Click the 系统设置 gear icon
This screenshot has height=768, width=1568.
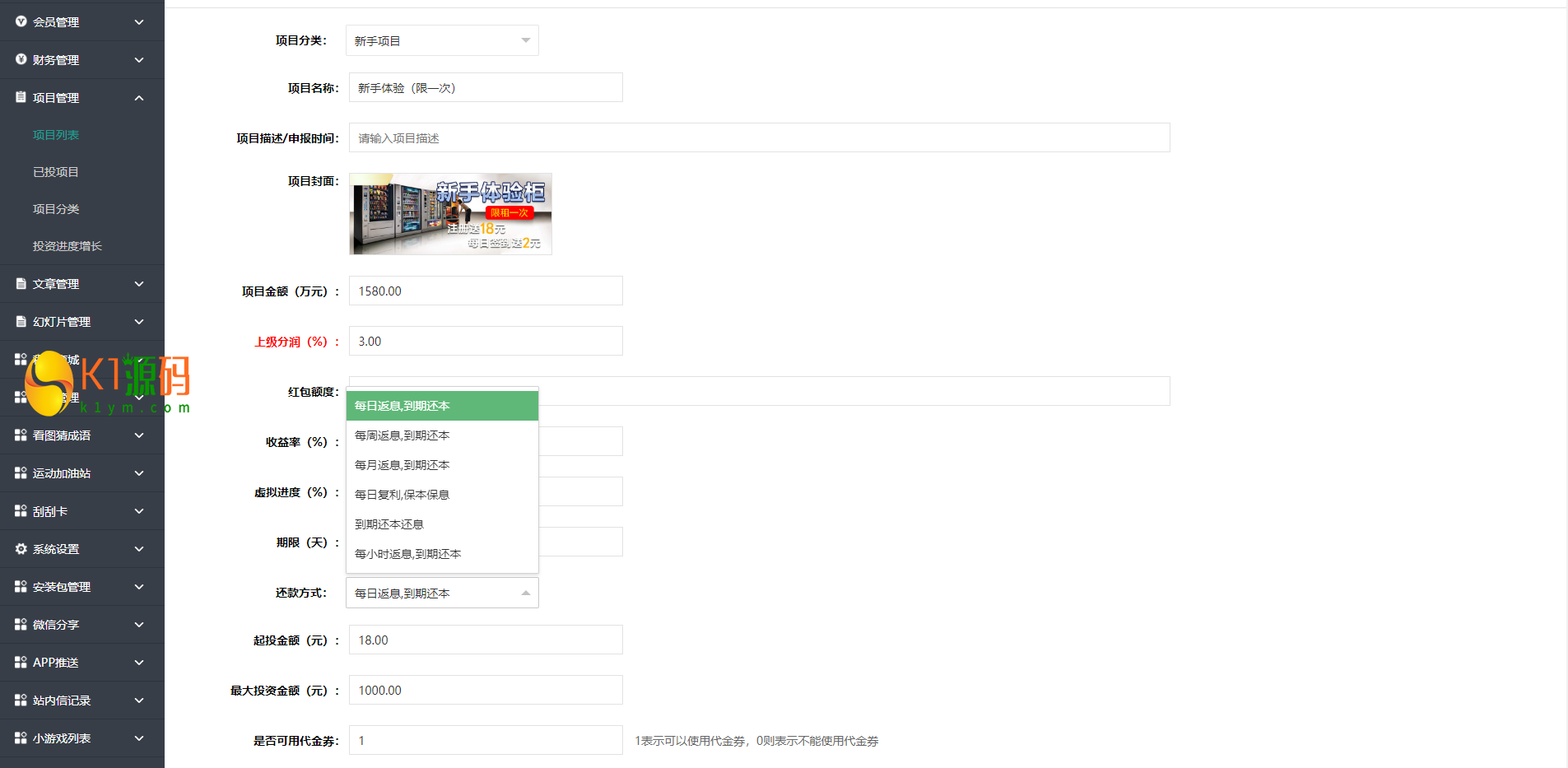tap(21, 548)
